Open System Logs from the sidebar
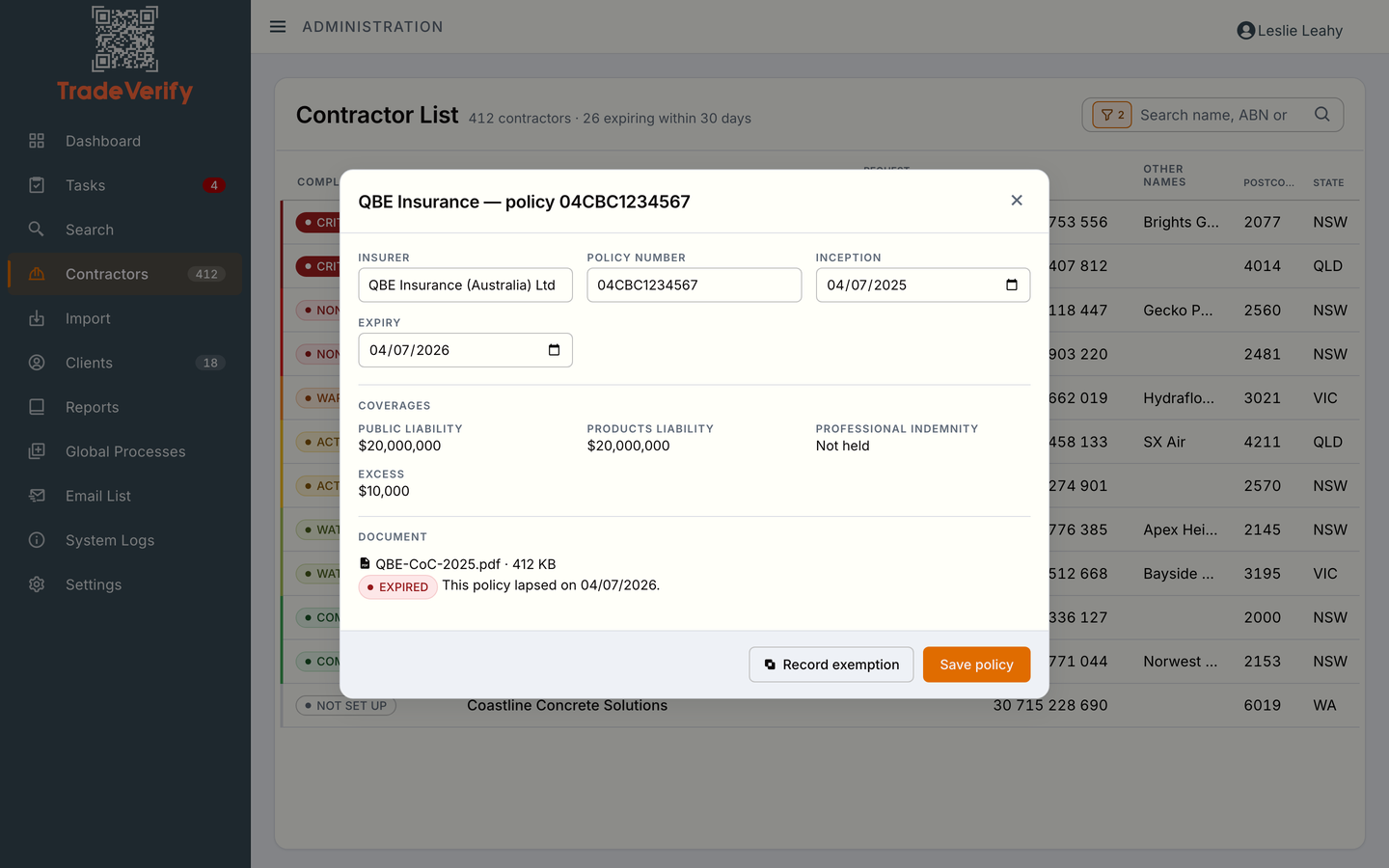Screen dimensions: 1389x868 125,540
